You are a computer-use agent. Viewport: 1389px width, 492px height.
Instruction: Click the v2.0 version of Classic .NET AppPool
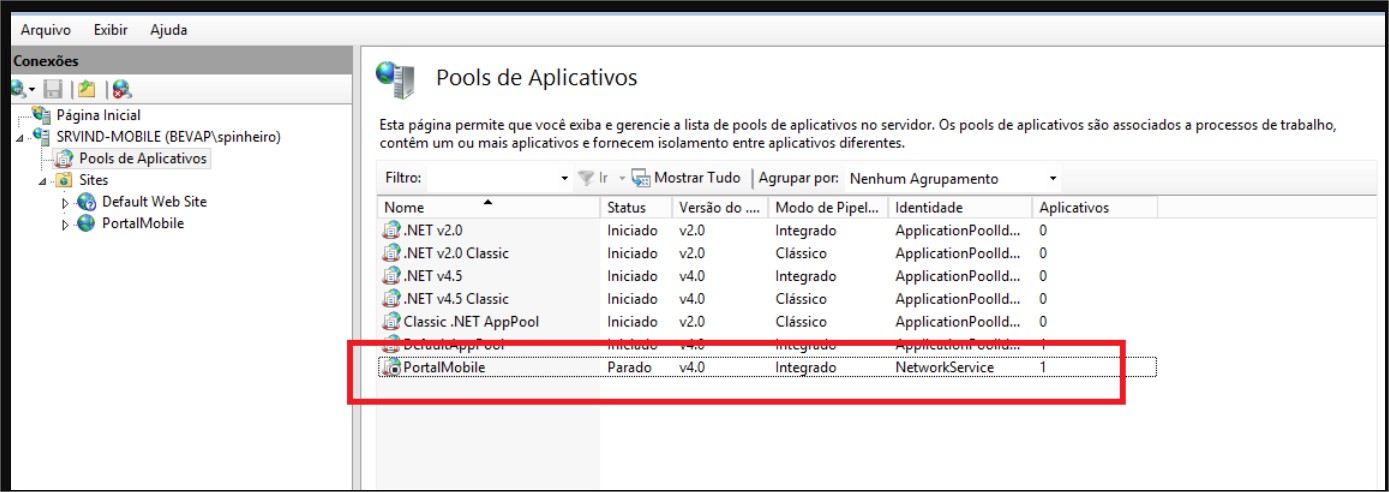click(692, 322)
